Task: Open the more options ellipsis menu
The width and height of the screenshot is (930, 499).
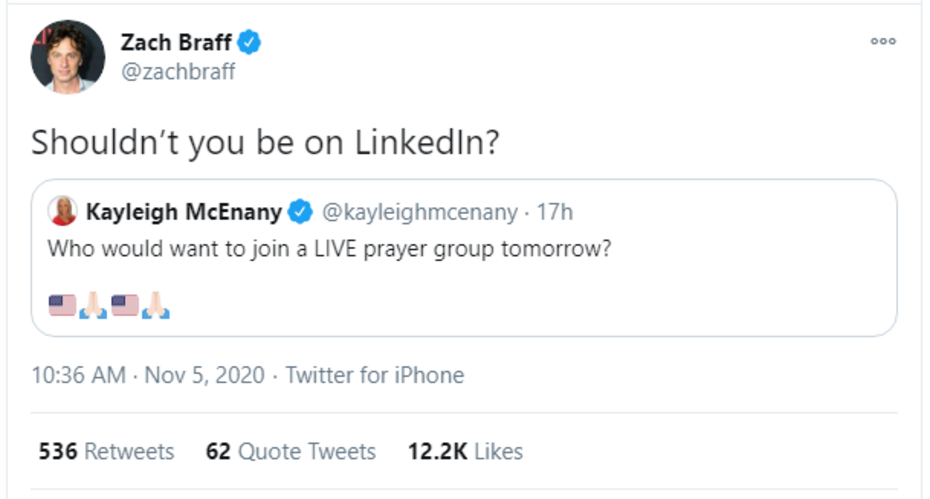Action: point(883,42)
